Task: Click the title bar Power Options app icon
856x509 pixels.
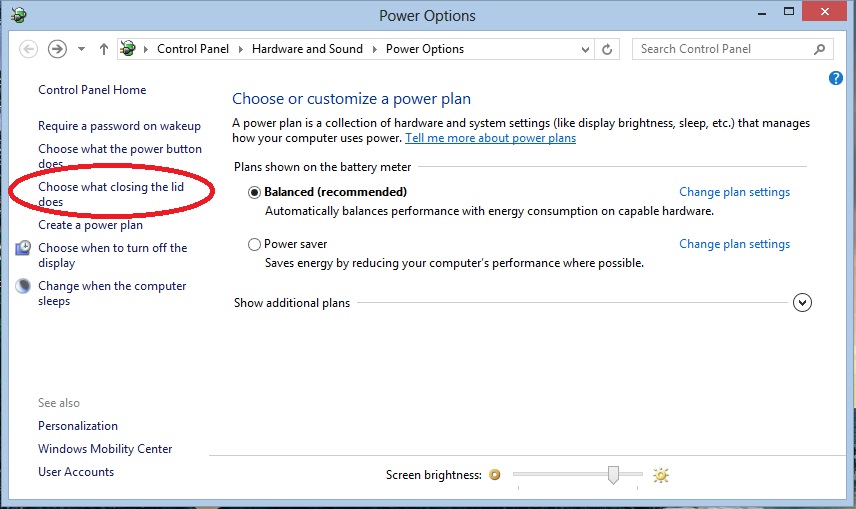Action: [x=19, y=15]
